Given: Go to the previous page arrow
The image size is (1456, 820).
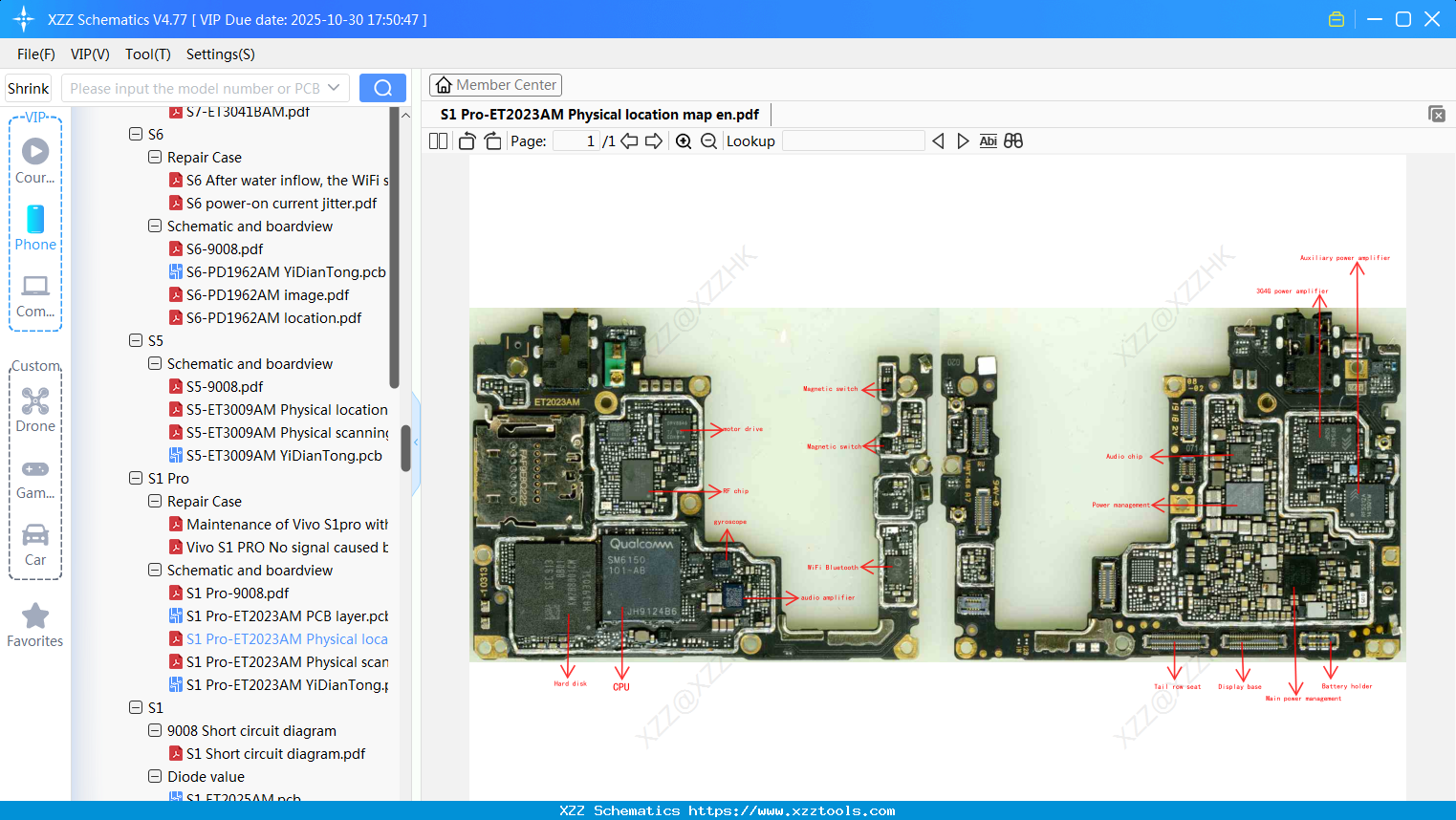Looking at the screenshot, I should point(629,141).
